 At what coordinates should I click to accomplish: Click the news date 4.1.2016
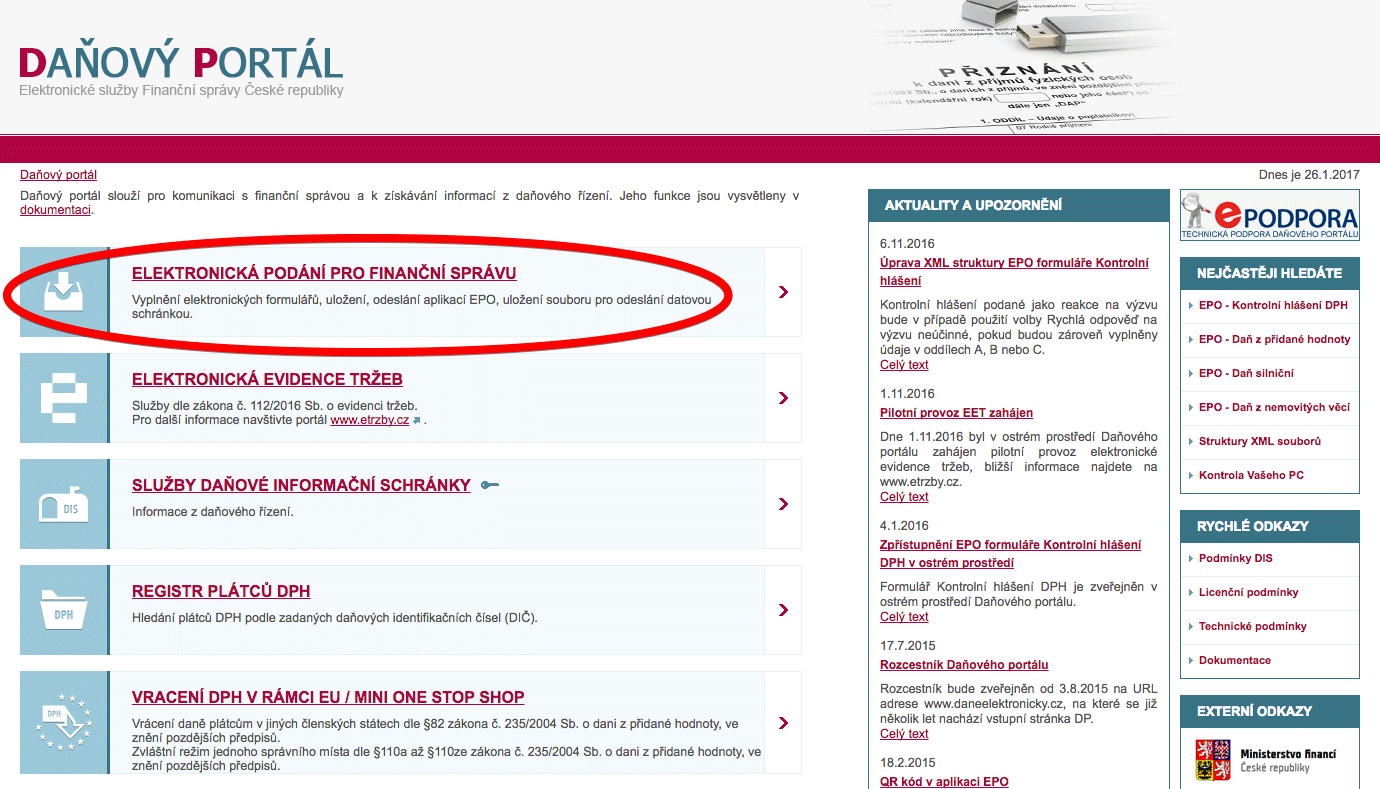pyautogui.click(x=904, y=526)
